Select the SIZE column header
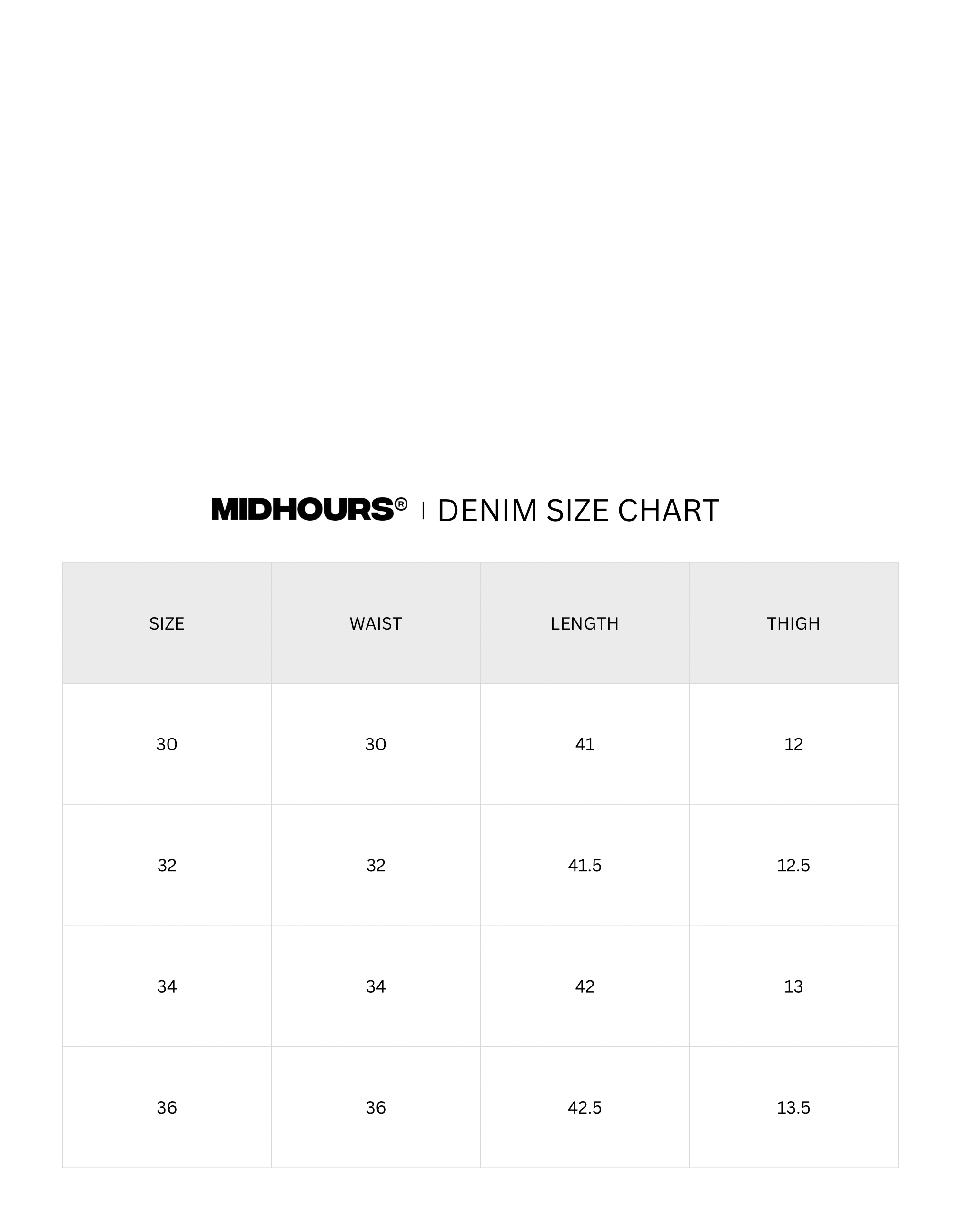 click(167, 623)
